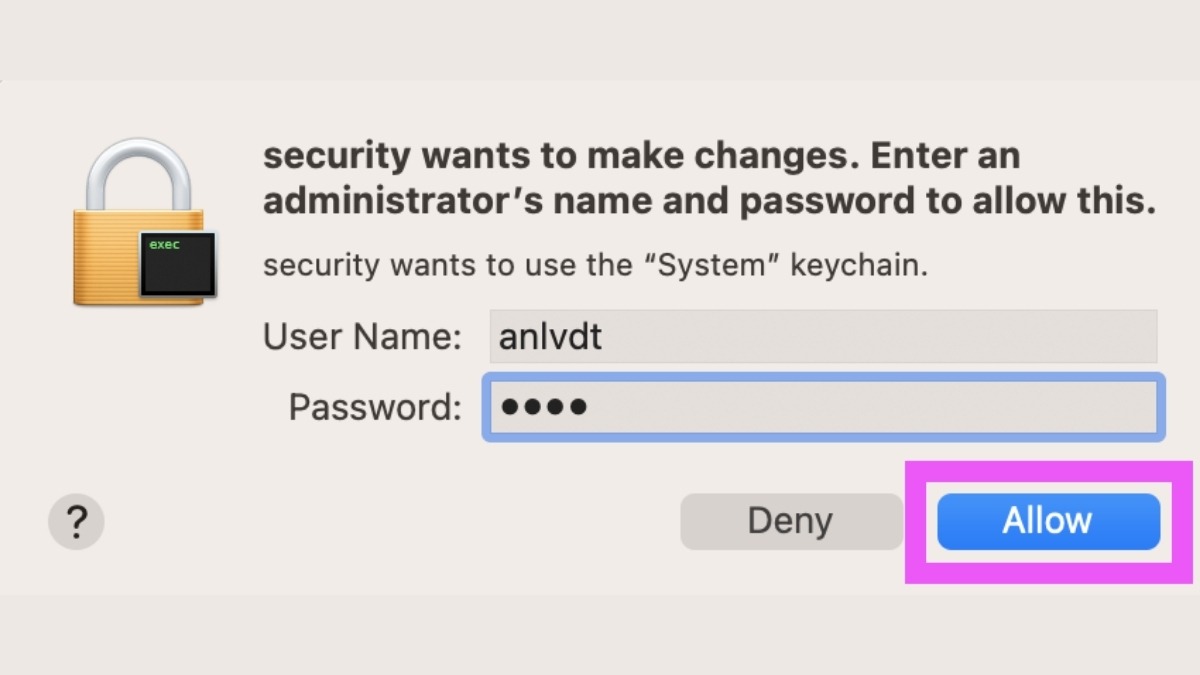
Task: Click the blue Allow button
Action: pos(1048,521)
